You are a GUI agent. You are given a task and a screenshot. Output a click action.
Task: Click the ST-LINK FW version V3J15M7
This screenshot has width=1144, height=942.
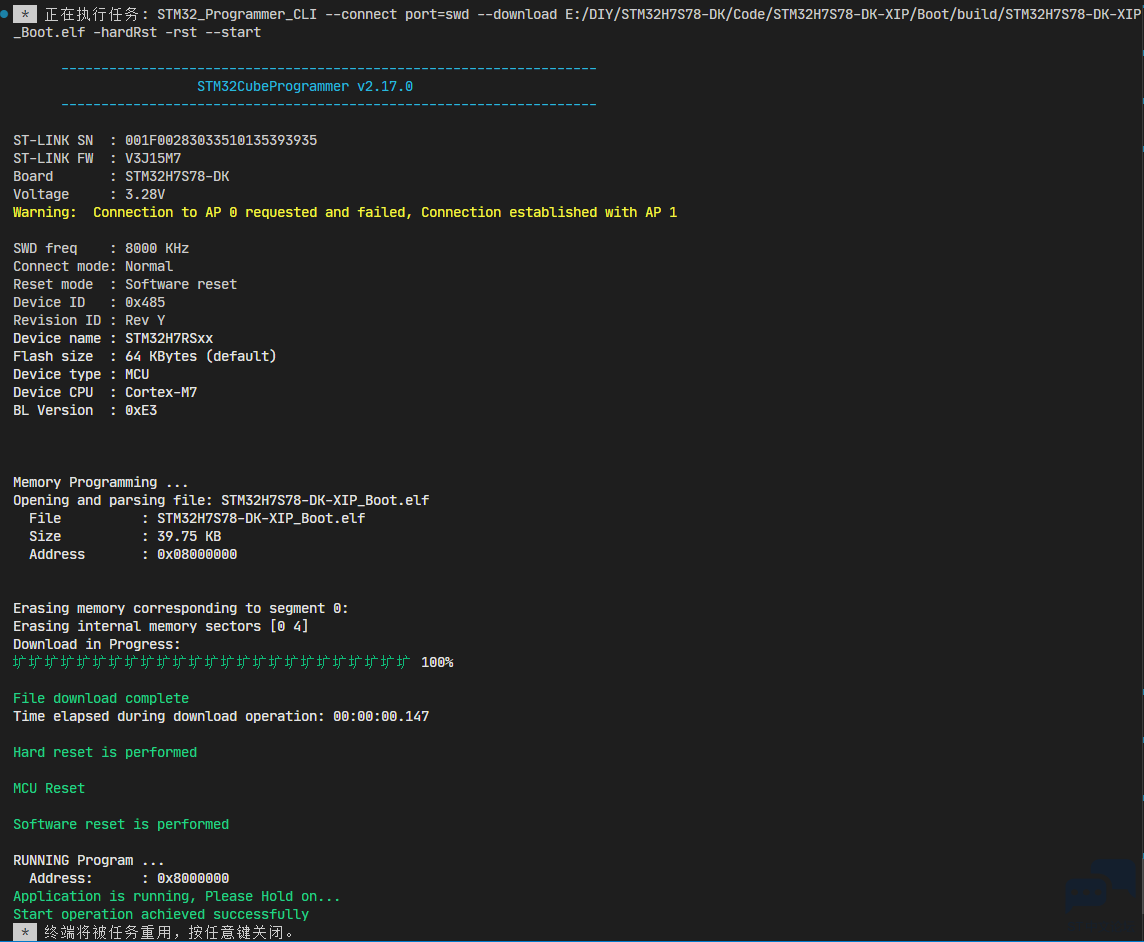point(153,158)
